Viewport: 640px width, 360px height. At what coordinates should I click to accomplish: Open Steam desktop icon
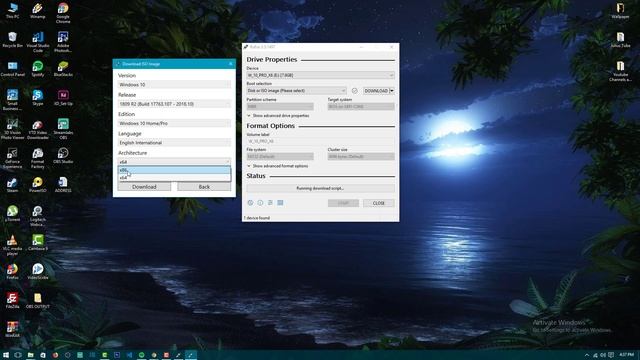click(12, 185)
